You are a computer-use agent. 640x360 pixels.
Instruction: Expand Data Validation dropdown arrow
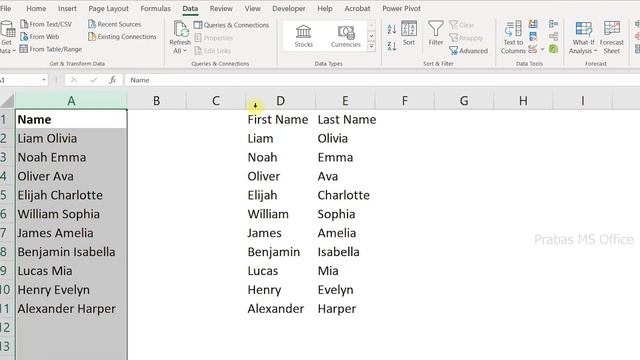coord(542,49)
